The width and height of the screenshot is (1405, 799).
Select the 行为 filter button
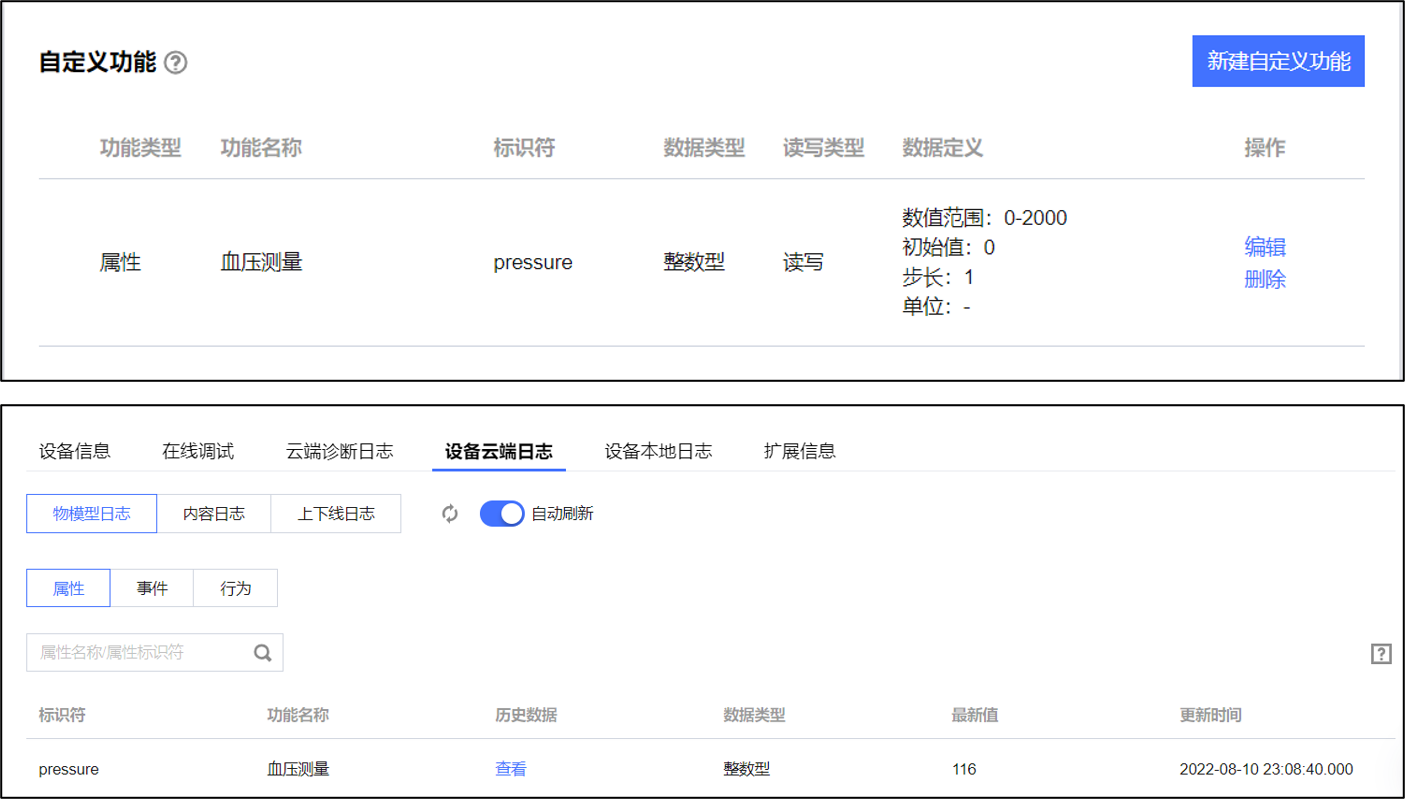(236, 588)
